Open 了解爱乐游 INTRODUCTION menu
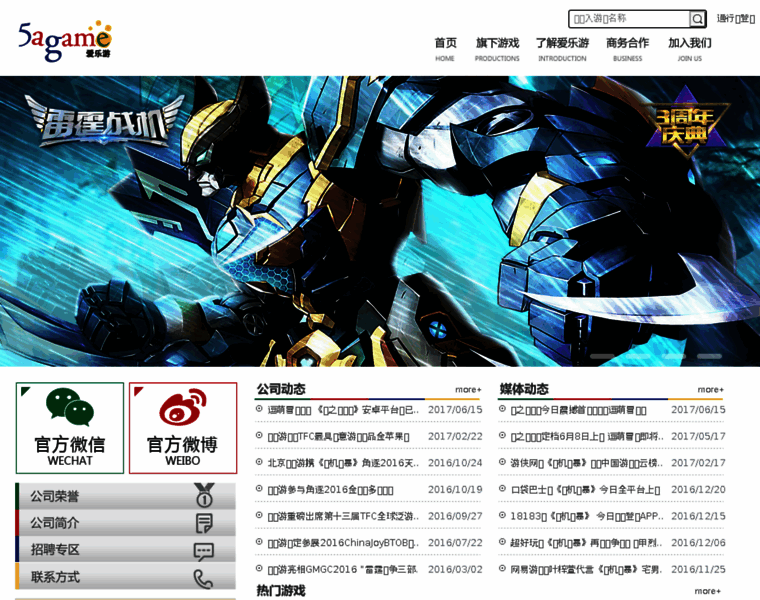 pyautogui.click(x=562, y=49)
